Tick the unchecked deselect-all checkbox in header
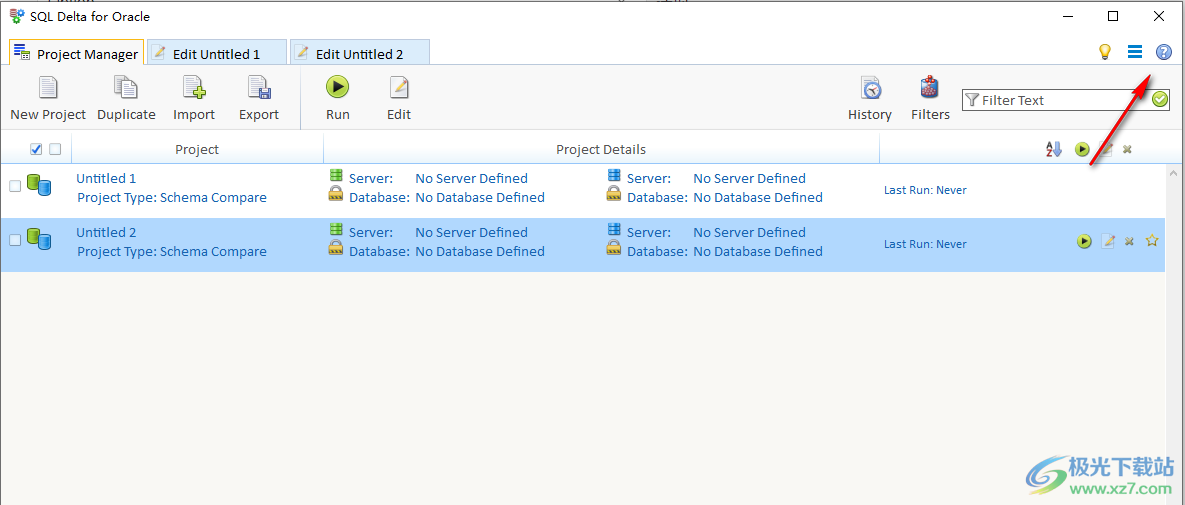This screenshot has height=505, width=1185. [x=55, y=149]
